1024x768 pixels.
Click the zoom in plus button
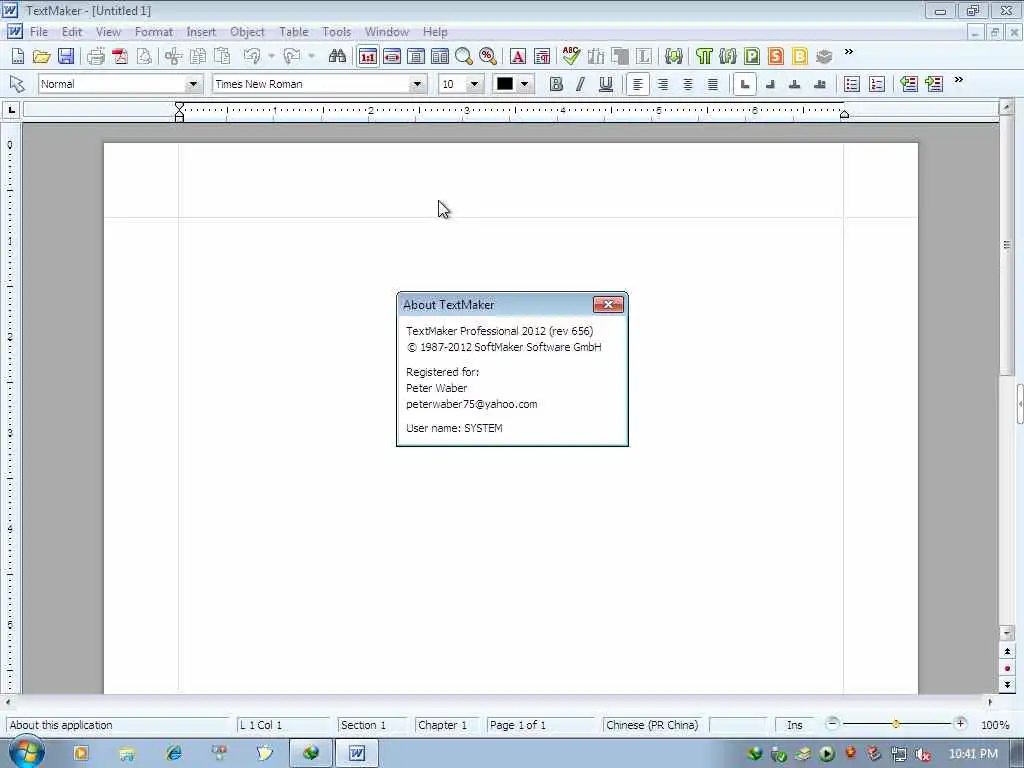960,724
